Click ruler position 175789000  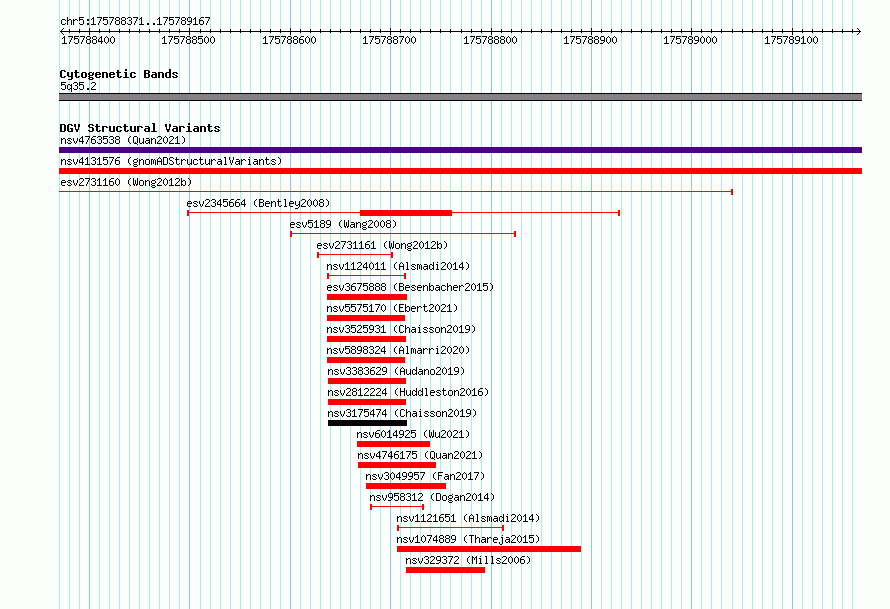click(x=690, y=40)
